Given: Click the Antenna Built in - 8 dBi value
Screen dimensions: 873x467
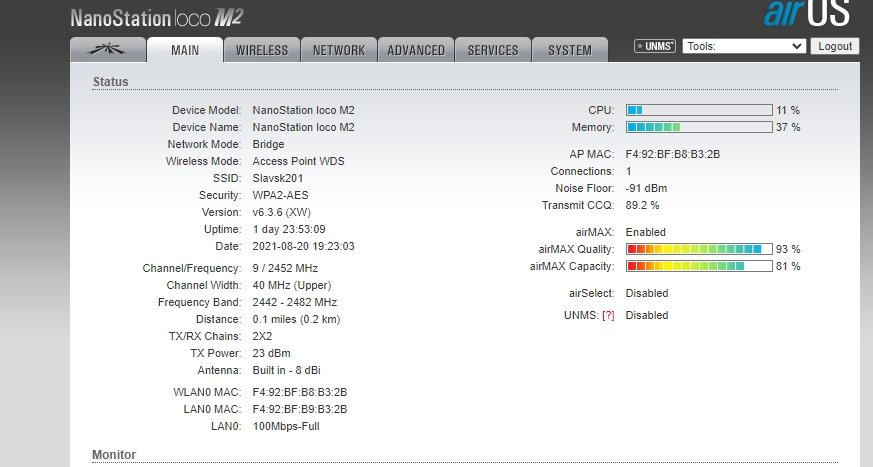Looking at the screenshot, I should click(x=286, y=370).
